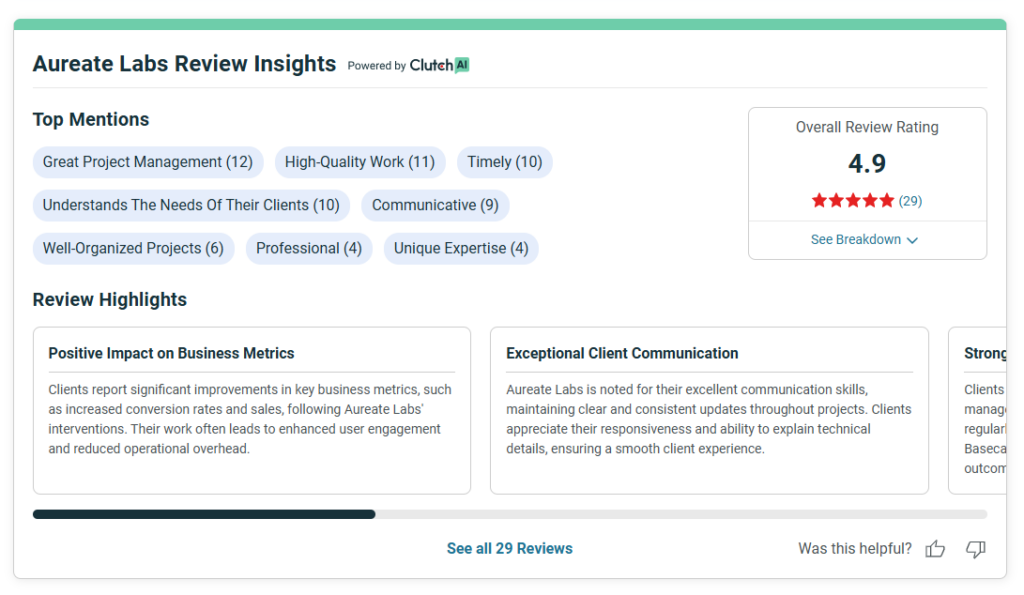Open the Positive Impact on Business Metrics card
Viewport: 1024px width, 595px height.
click(x=252, y=410)
